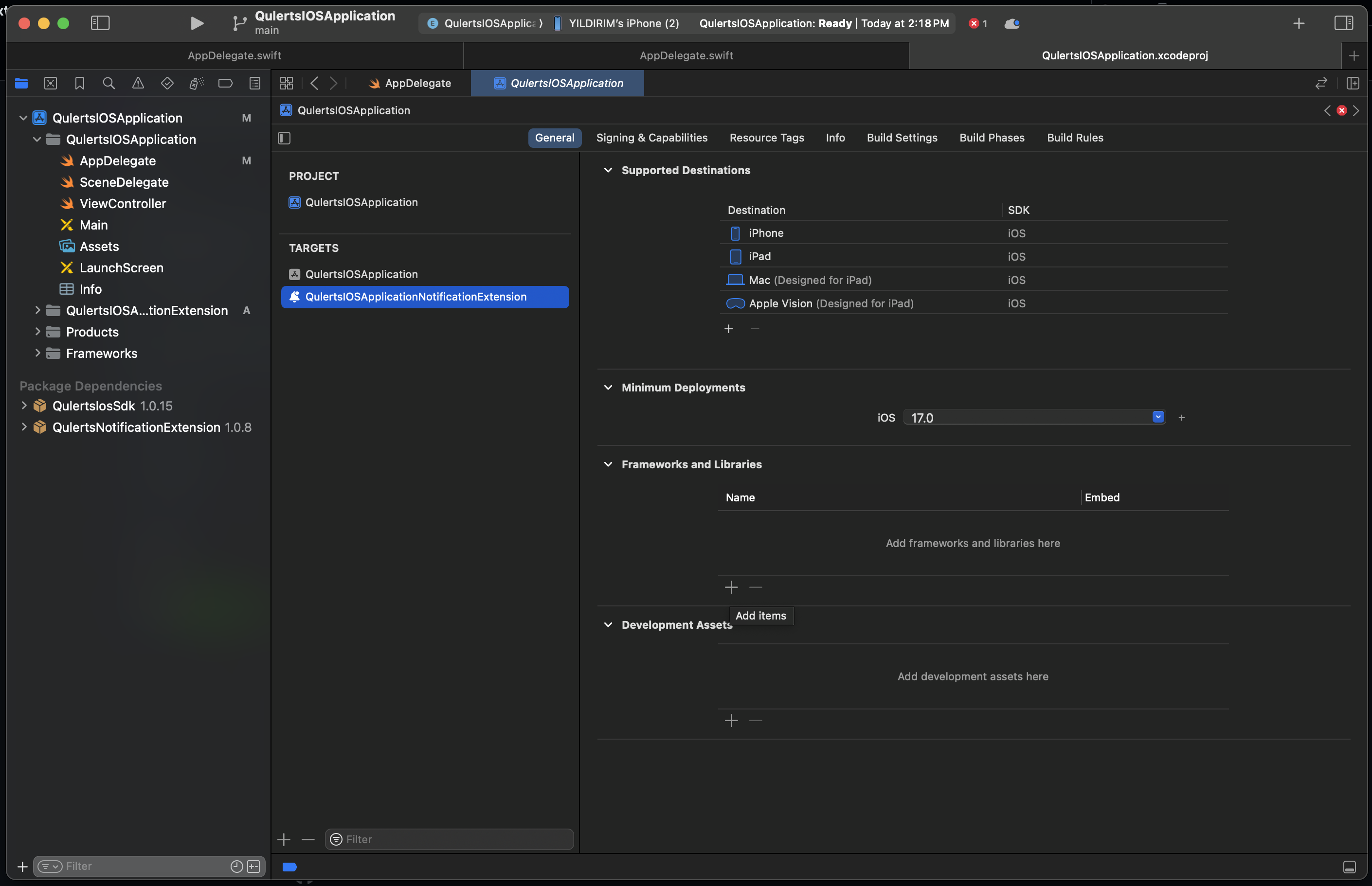This screenshot has height=886, width=1372.
Task: Open the Debug navigator icon
Action: 196,84
